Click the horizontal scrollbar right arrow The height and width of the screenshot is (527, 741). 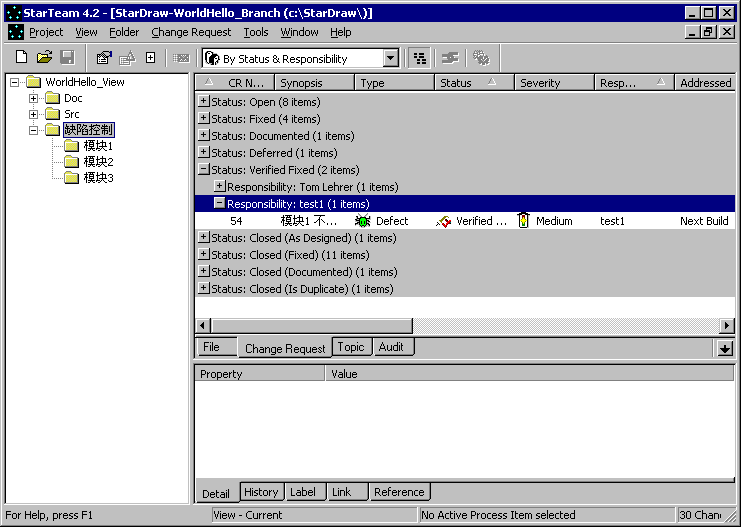click(x=727, y=325)
